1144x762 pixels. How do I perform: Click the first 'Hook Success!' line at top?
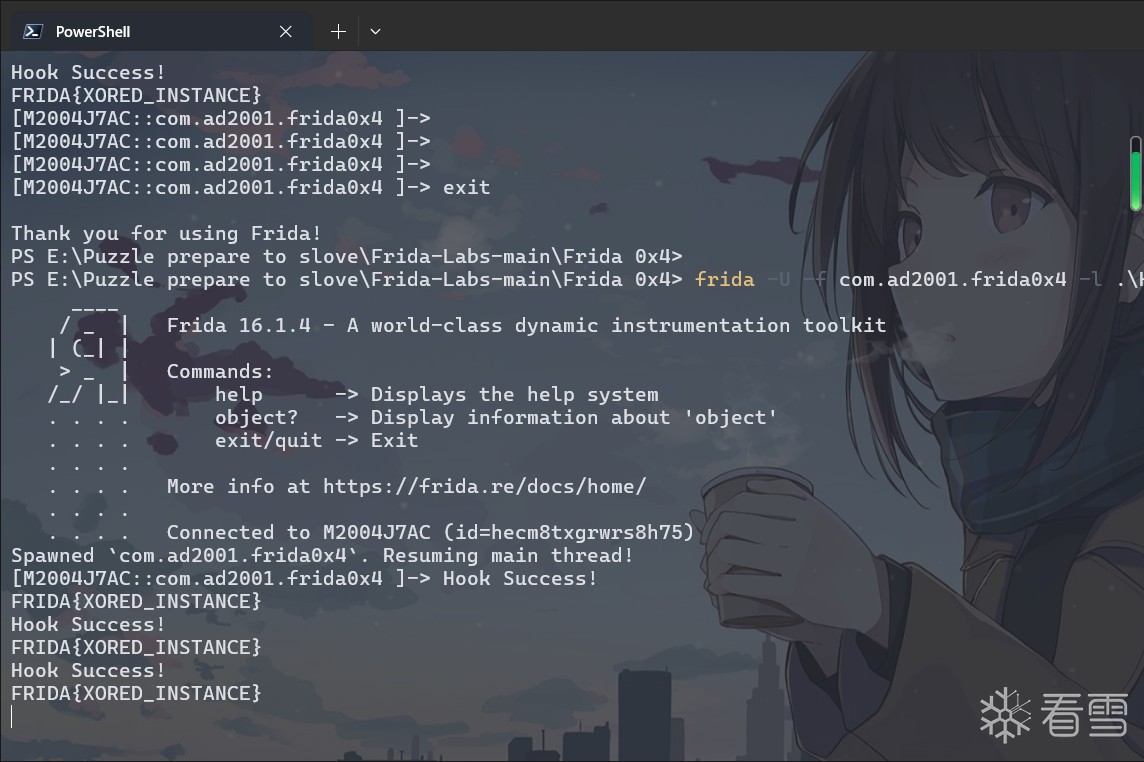[88, 73]
